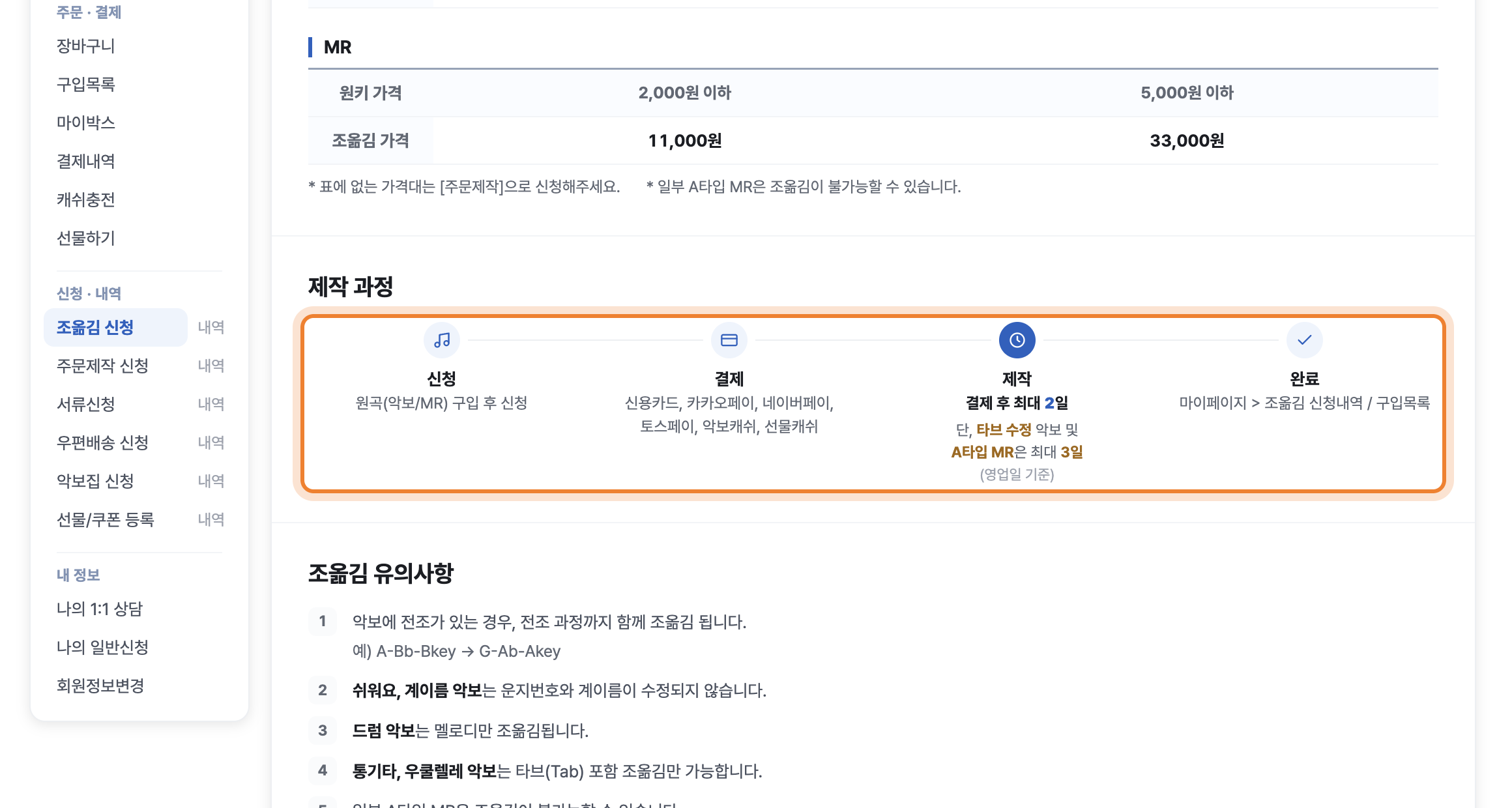The image size is (1512, 808).
Task: Click notice item 4 about 통기타, 우쿨렐레 악보
Action: 557,772
